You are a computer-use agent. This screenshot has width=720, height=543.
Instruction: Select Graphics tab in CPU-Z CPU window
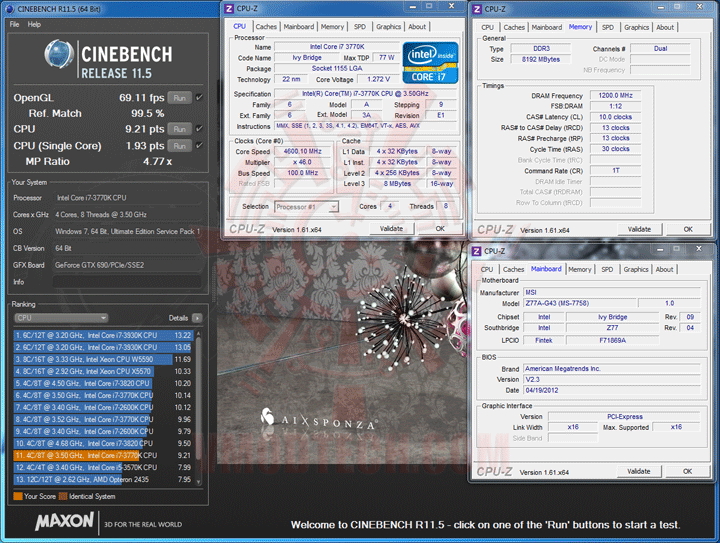pyautogui.click(x=388, y=27)
